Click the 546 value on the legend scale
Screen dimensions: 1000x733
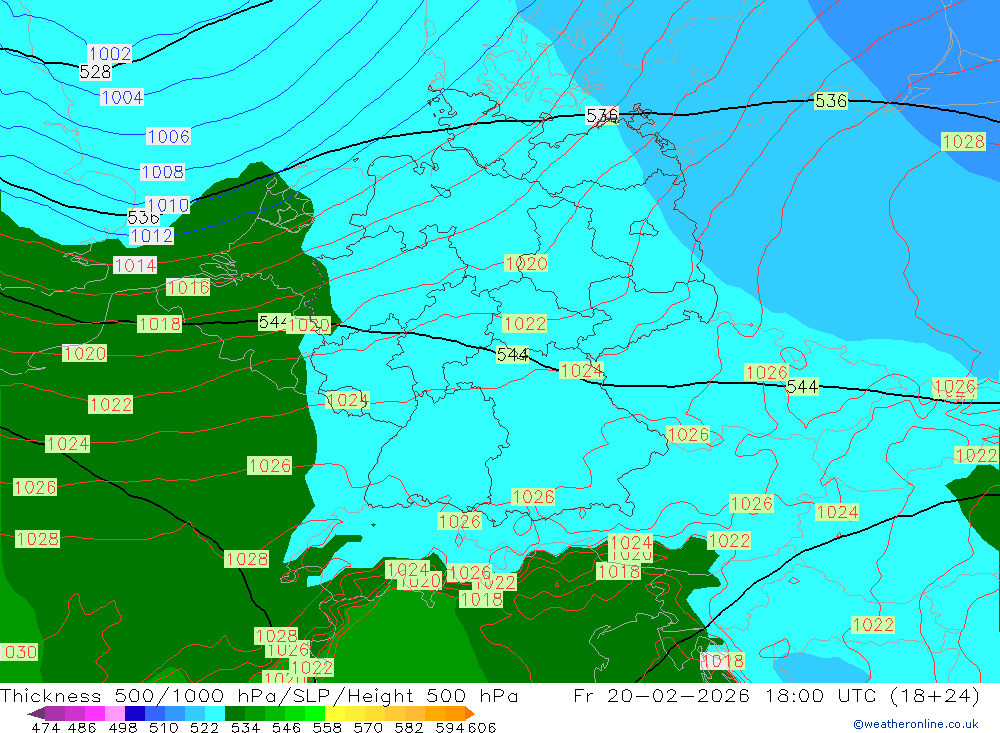point(286,727)
